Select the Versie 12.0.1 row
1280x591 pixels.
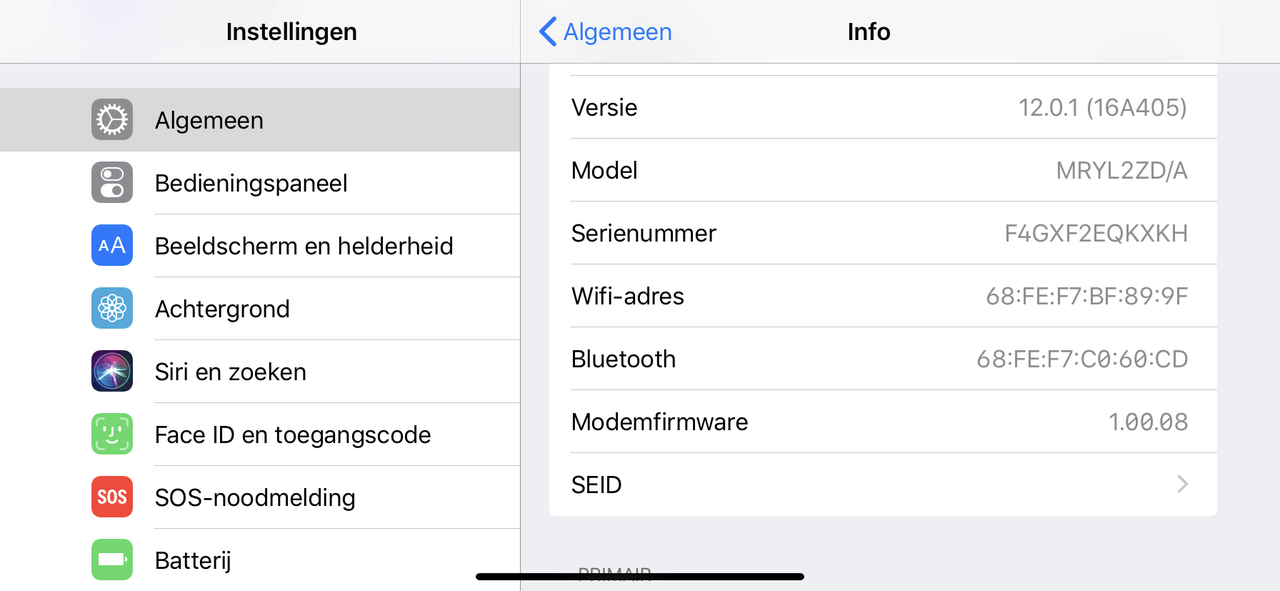click(x=883, y=107)
